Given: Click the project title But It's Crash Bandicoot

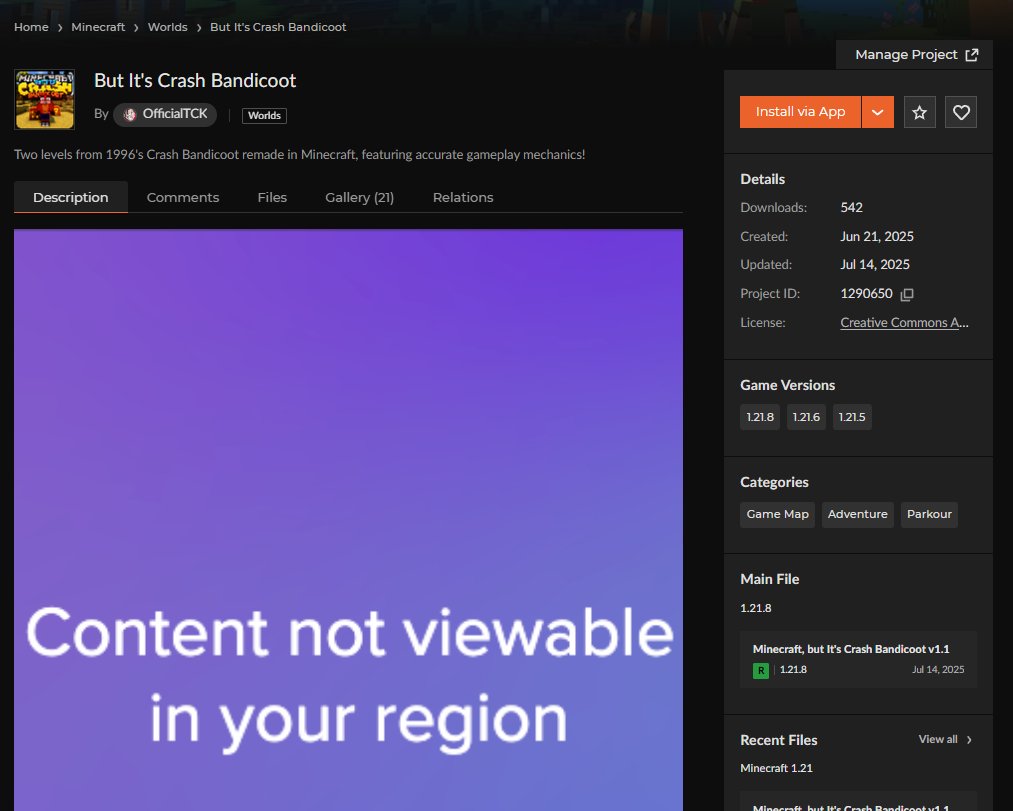Looking at the screenshot, I should click(x=195, y=81).
